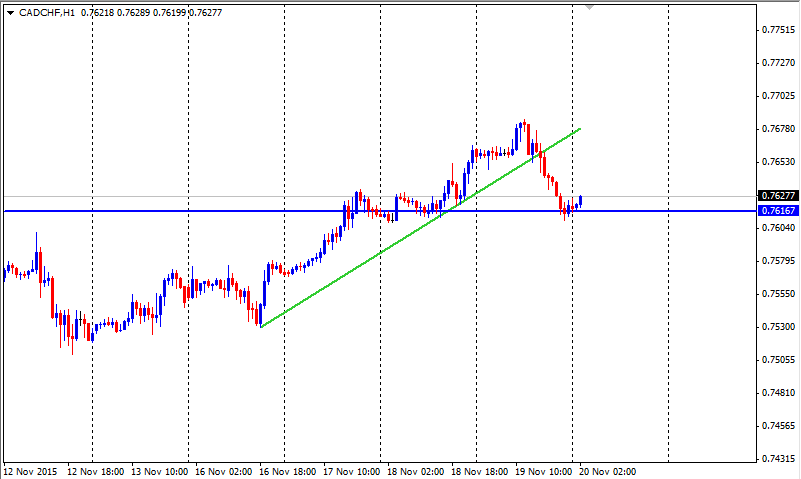Click the 0.75795 price scale label
Screen dimensions: 801x479
(x=779, y=261)
